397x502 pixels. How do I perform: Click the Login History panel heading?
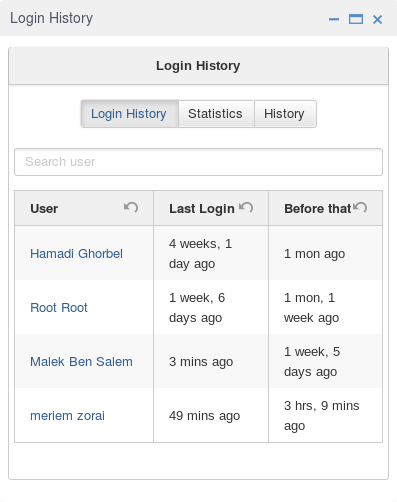click(x=198, y=66)
